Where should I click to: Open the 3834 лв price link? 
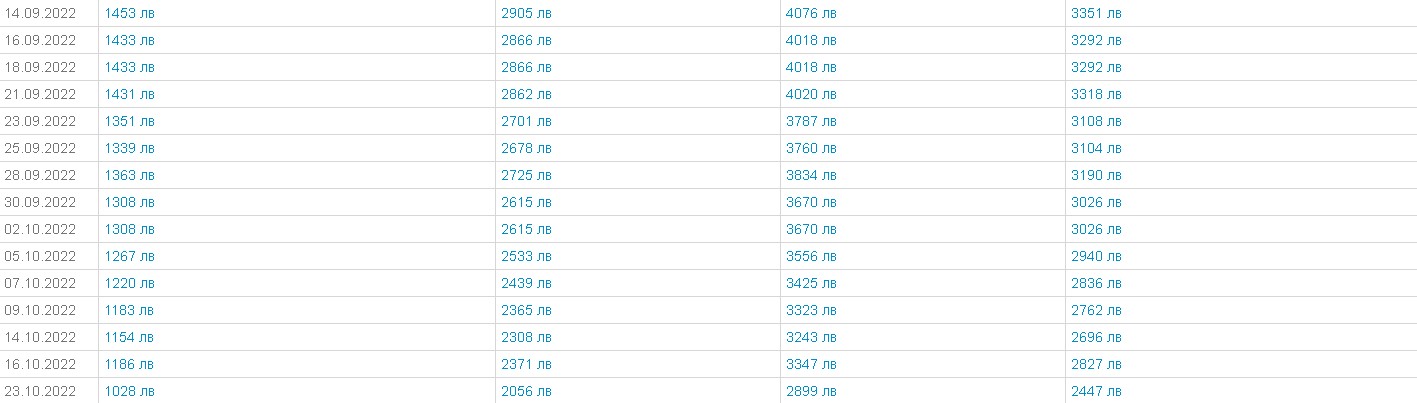click(811, 175)
